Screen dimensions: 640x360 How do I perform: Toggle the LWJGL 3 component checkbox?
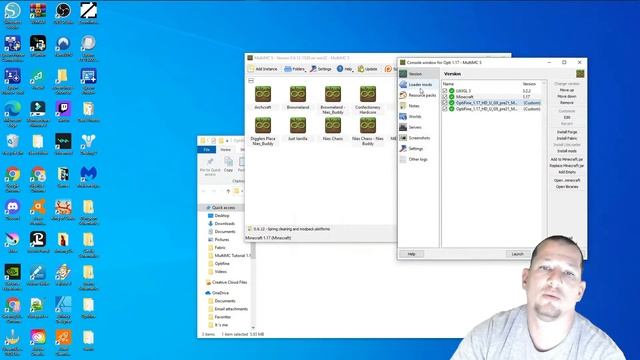444,91
